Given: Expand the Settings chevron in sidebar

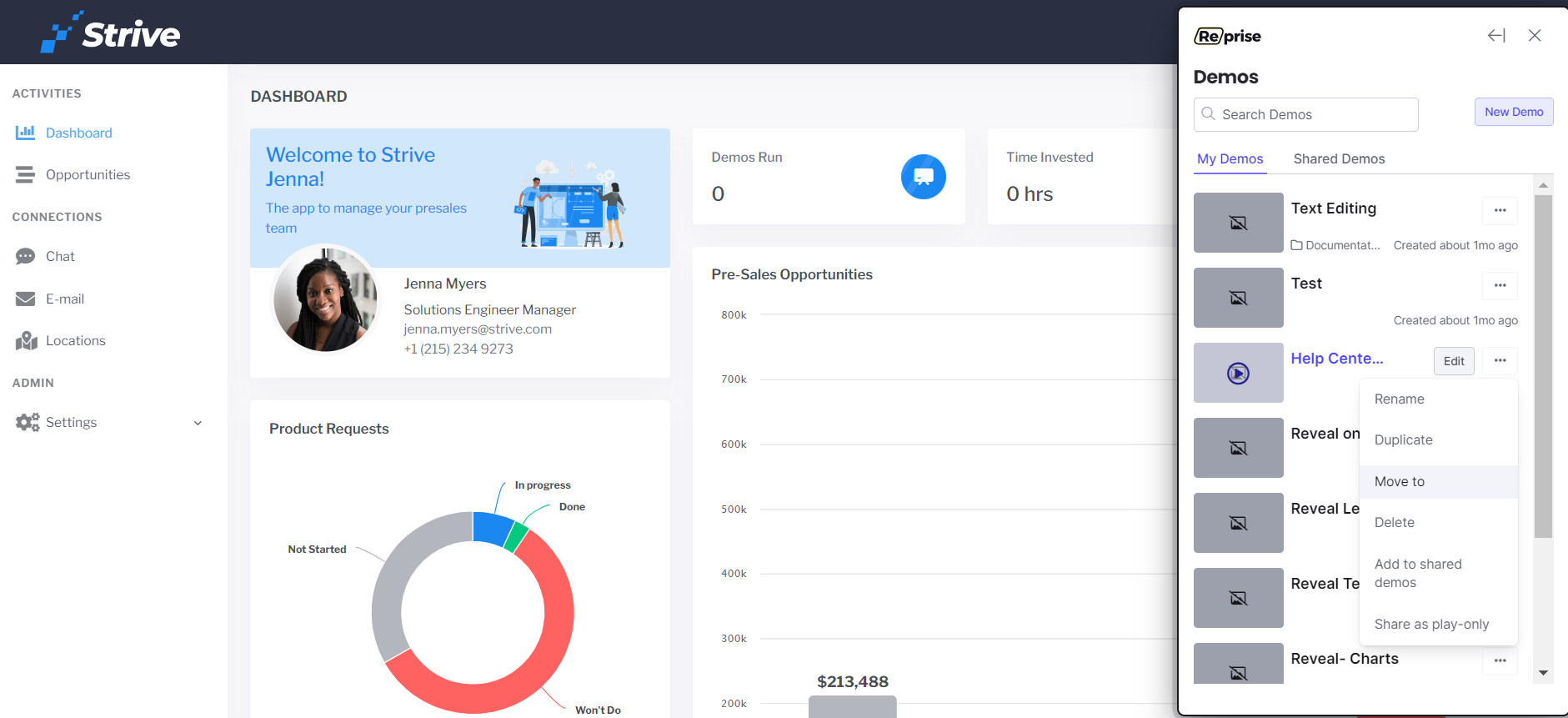Looking at the screenshot, I should (198, 423).
